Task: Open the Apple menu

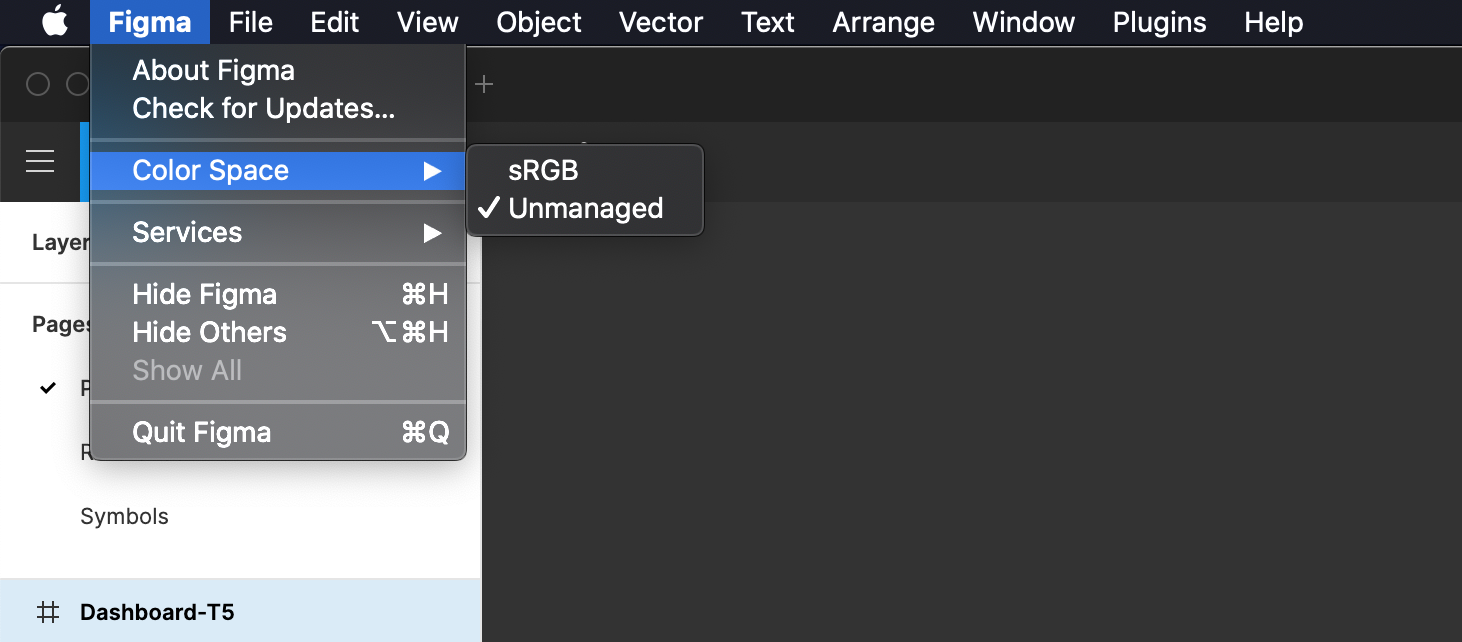Action: coord(55,22)
